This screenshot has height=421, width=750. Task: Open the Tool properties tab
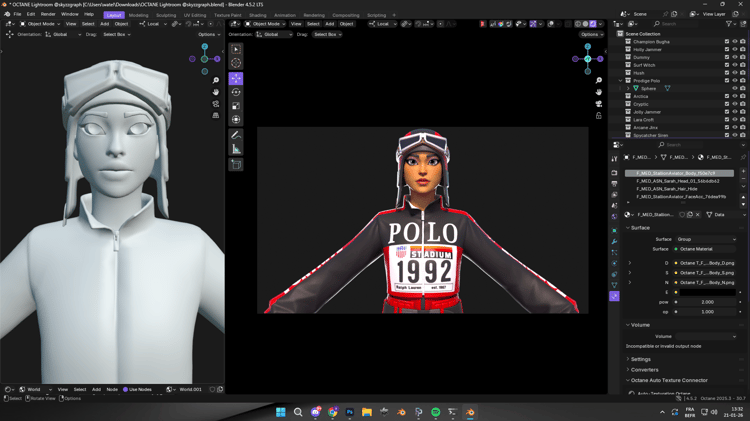point(614,159)
